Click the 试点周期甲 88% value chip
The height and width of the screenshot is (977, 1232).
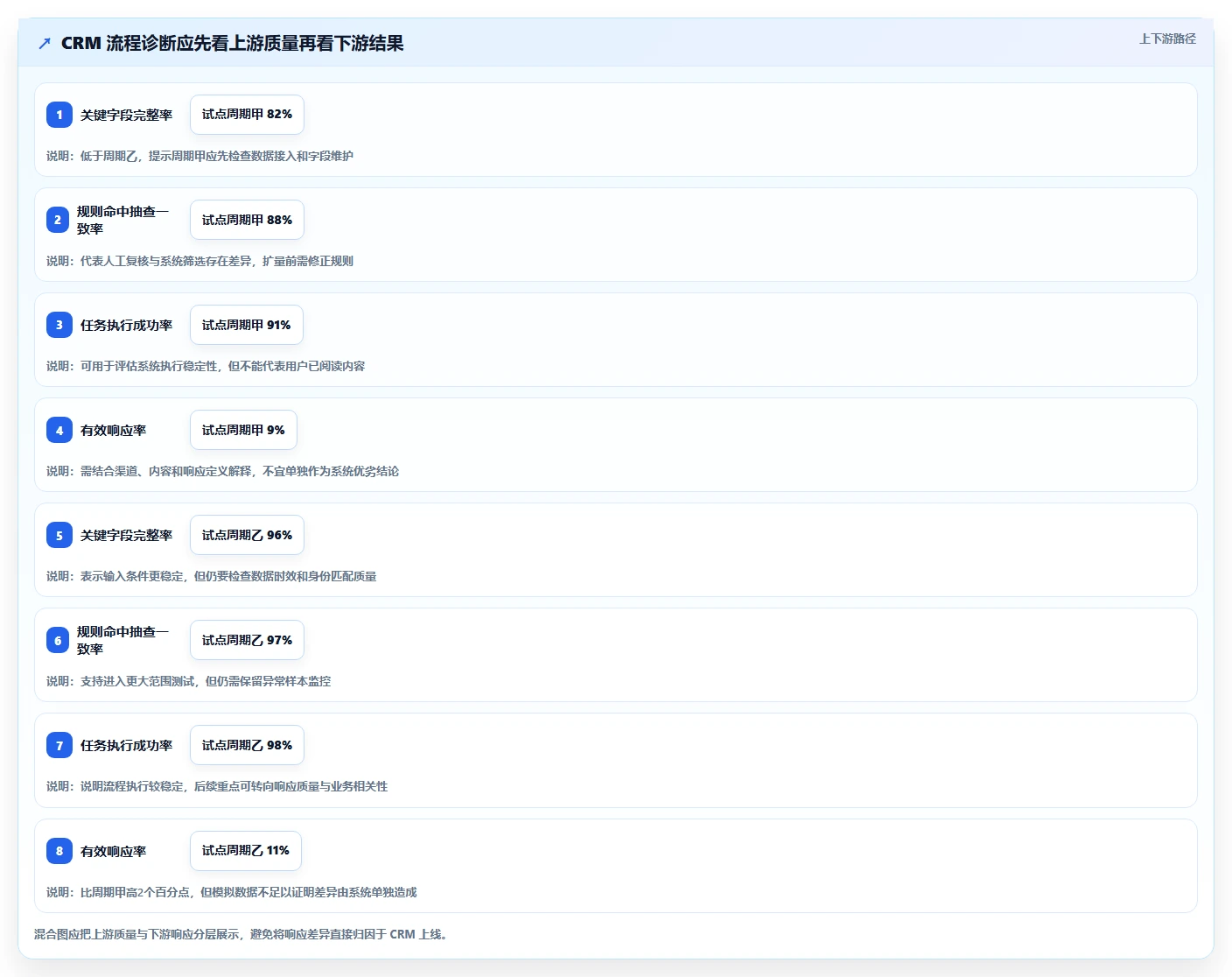(x=247, y=220)
